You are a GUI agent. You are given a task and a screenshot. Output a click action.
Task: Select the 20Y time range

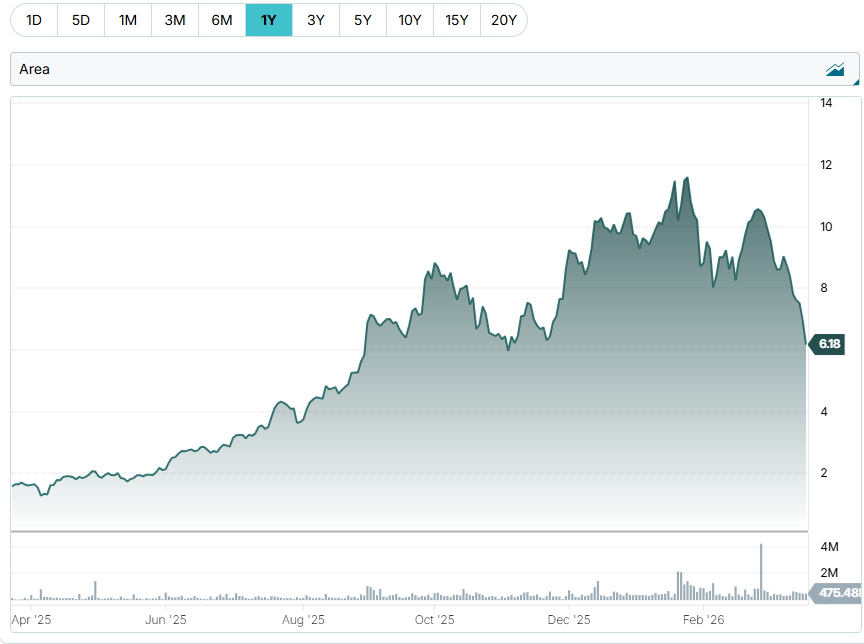504,20
